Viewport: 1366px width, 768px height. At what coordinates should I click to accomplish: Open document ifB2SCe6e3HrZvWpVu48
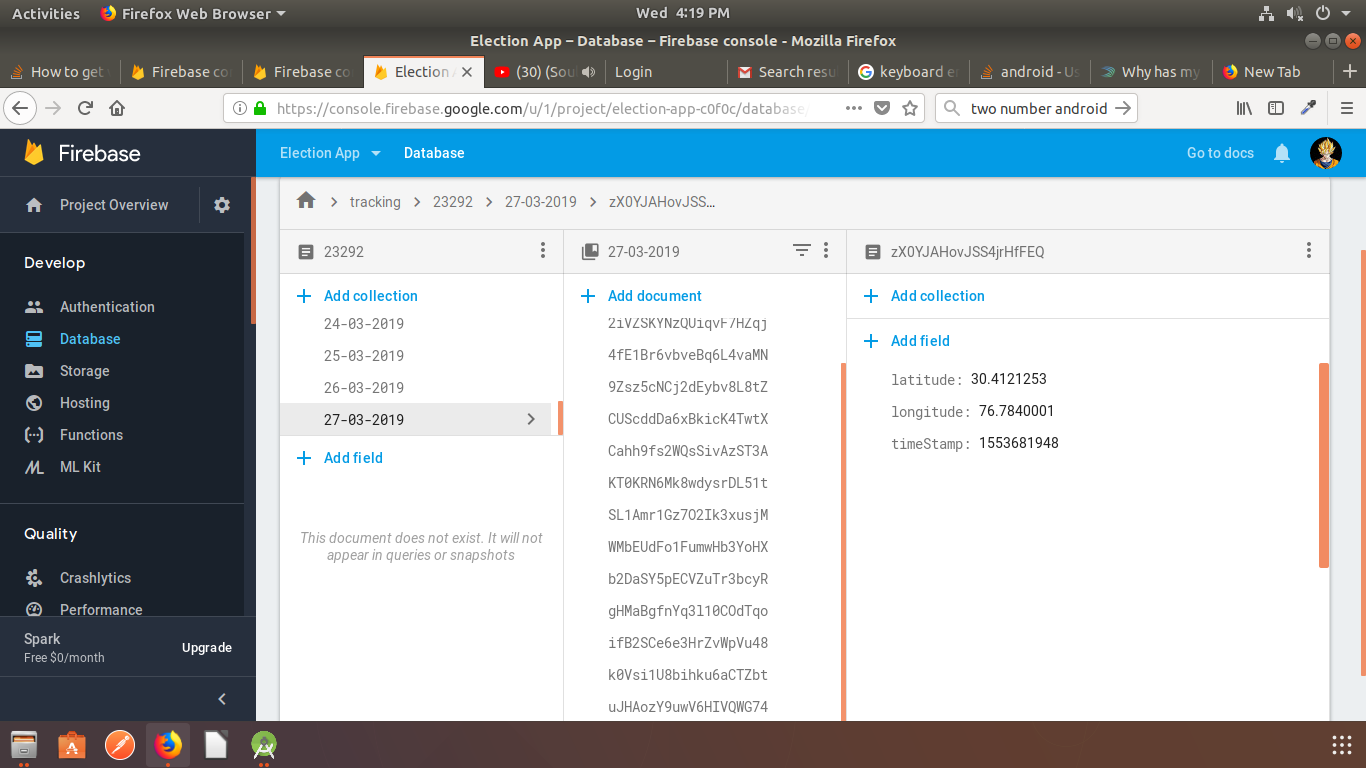click(x=688, y=643)
